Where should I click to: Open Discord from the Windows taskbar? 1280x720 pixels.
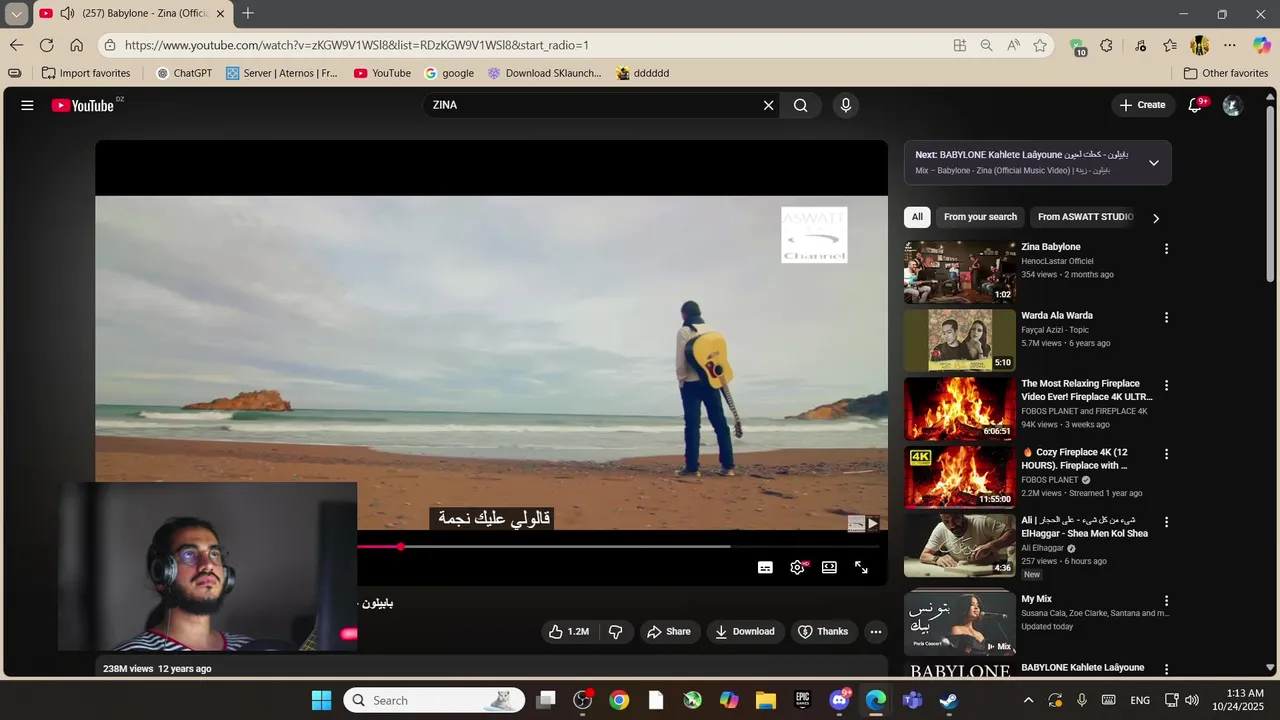tap(839, 700)
